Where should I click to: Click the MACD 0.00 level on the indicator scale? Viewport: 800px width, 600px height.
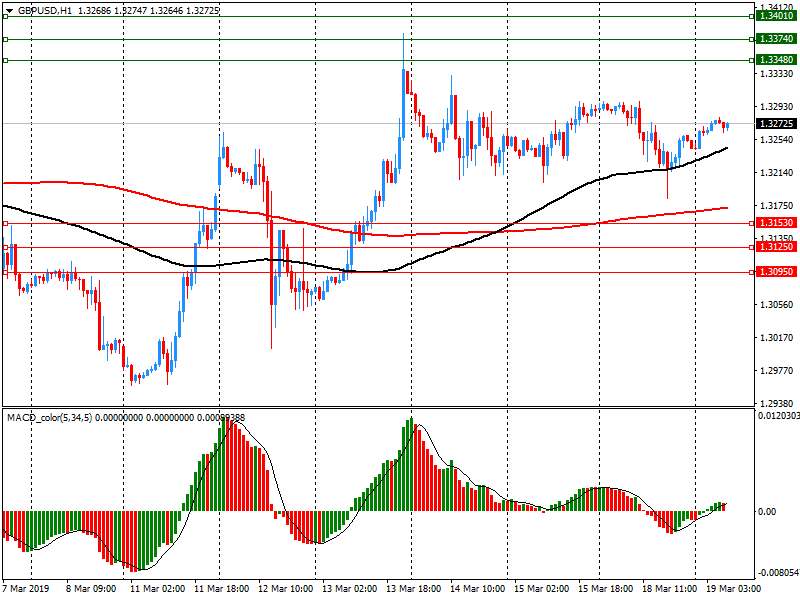point(766,512)
